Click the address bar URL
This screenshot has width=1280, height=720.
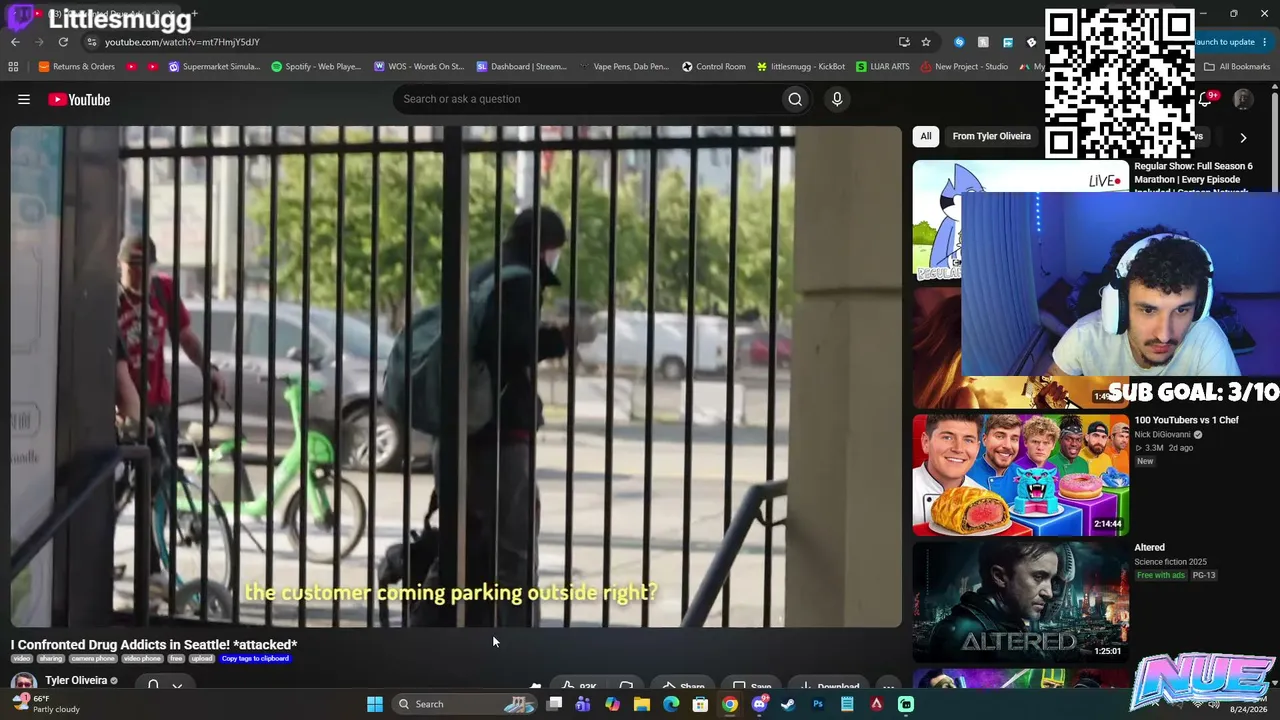(x=182, y=42)
